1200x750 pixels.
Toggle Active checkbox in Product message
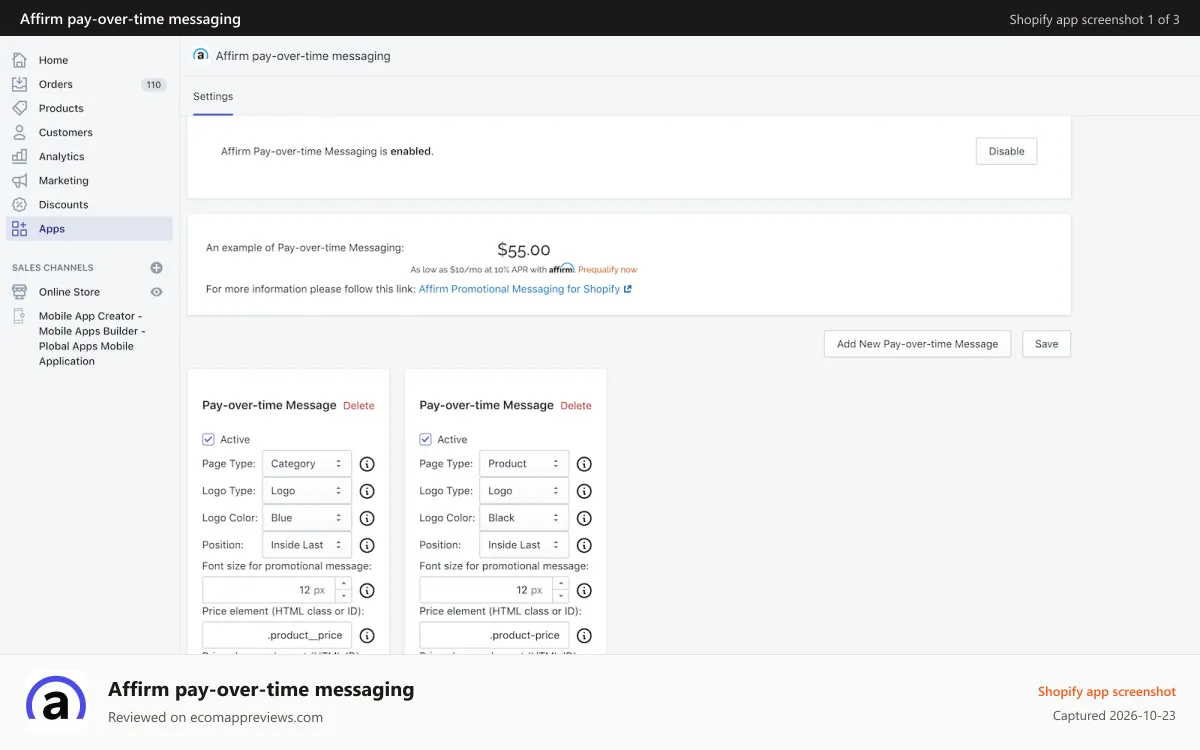(x=425, y=439)
